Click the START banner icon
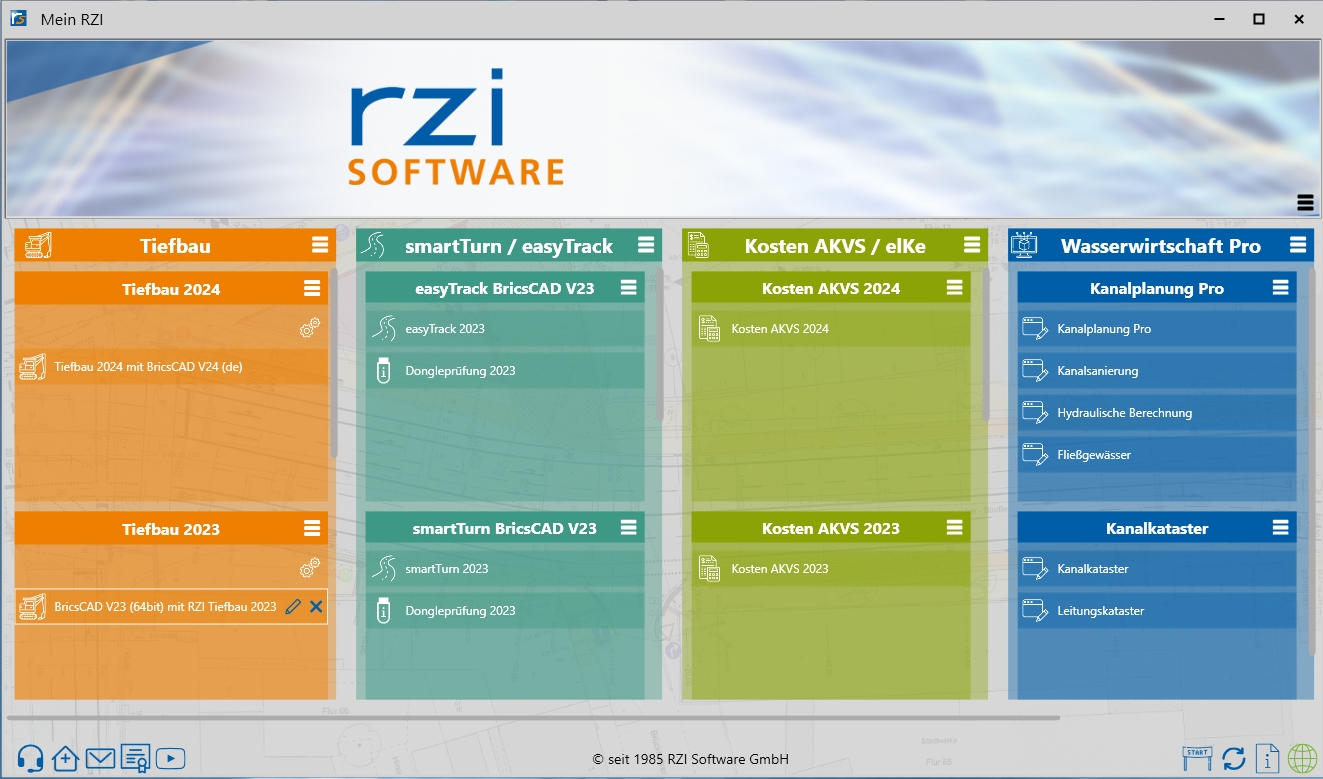Screen dimensions: 1323x779 tap(1197, 757)
